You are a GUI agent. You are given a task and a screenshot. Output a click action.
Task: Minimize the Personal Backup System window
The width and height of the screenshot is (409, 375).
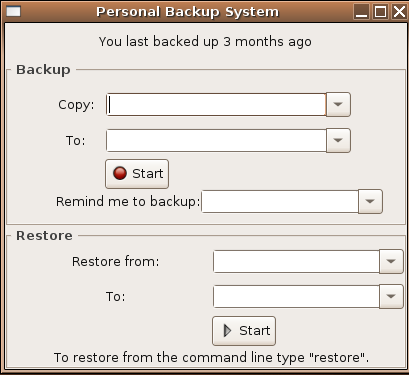pos(361,12)
